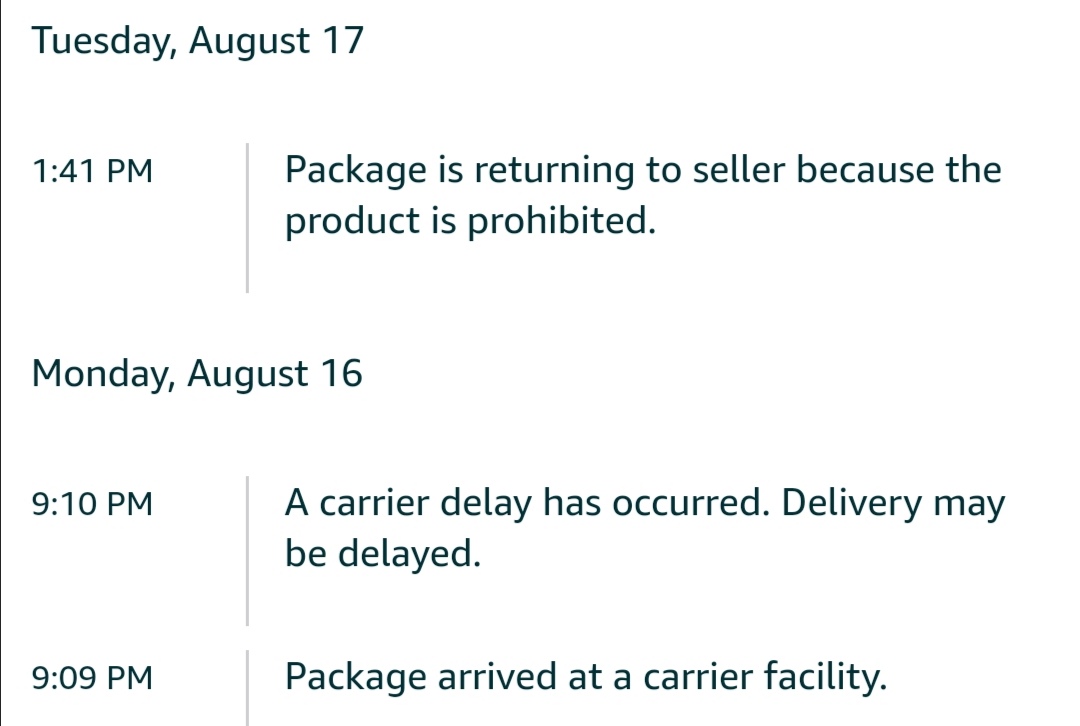
Task: Click the vertical divider beside 9:09 PM
Action: point(247,687)
